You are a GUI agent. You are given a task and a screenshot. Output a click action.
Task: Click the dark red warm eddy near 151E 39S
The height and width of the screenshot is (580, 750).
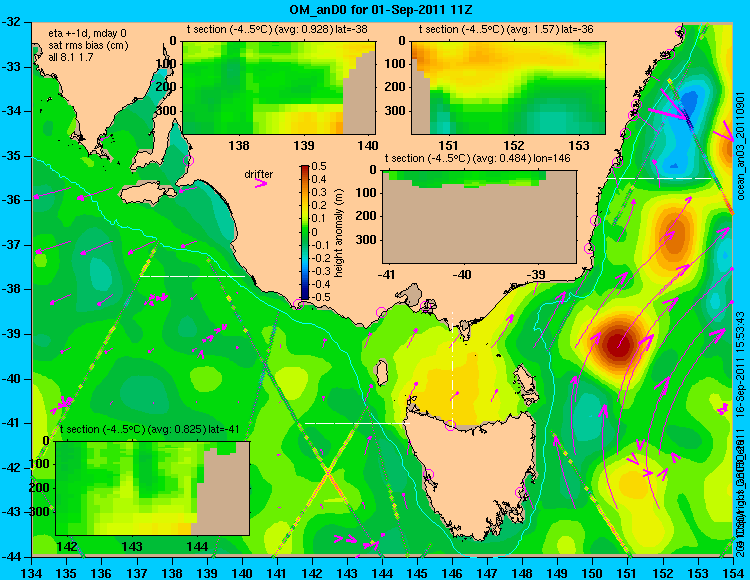618,344
